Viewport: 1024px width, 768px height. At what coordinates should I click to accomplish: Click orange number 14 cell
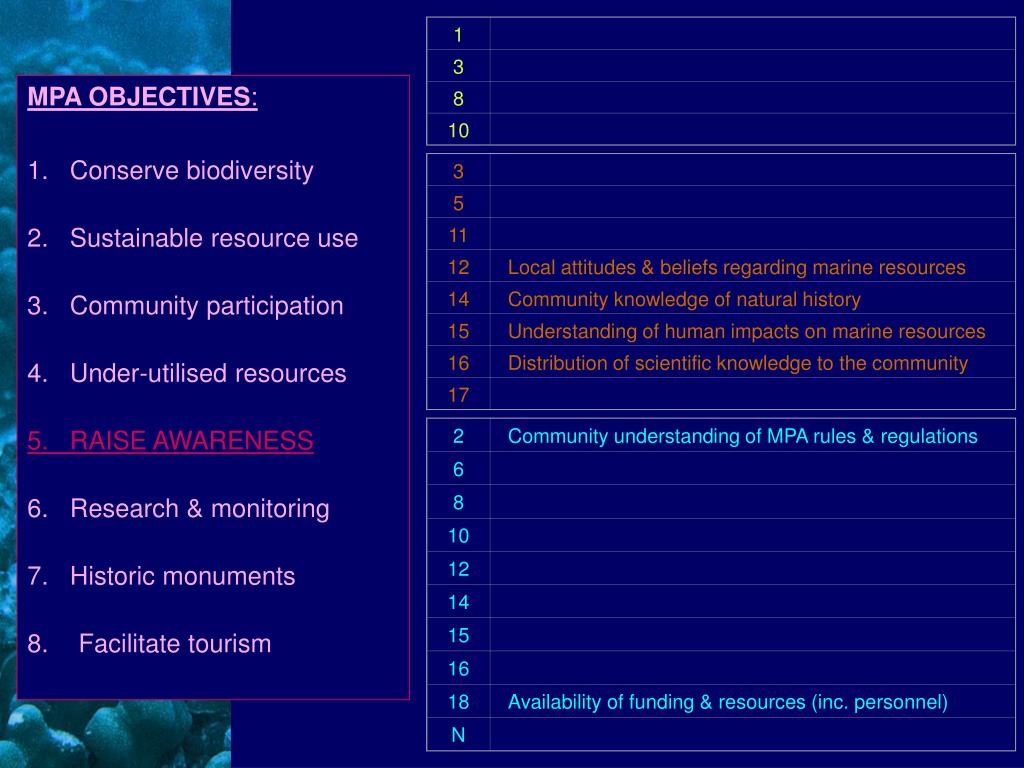458,299
